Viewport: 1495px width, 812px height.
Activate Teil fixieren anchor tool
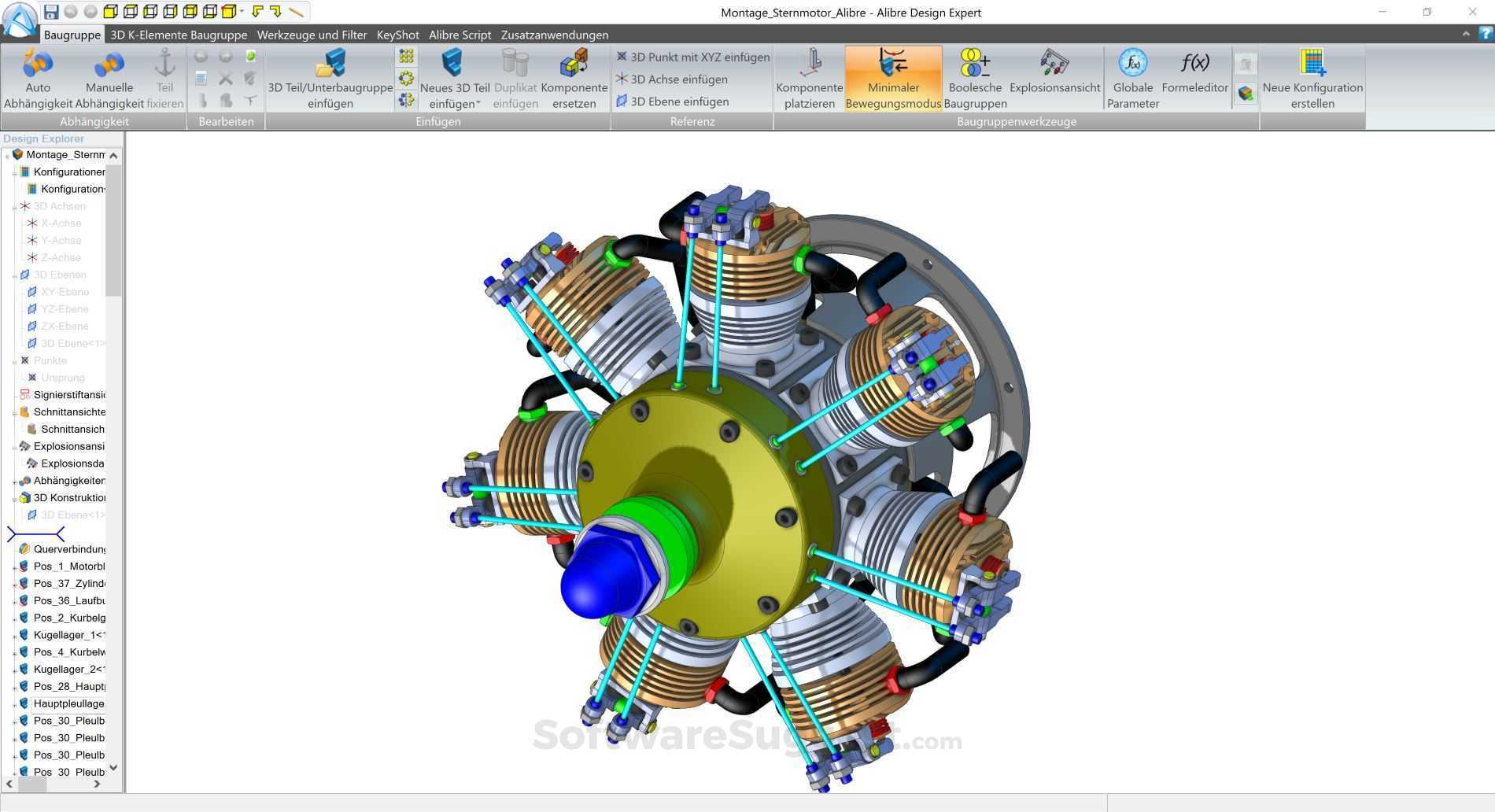coord(164,76)
